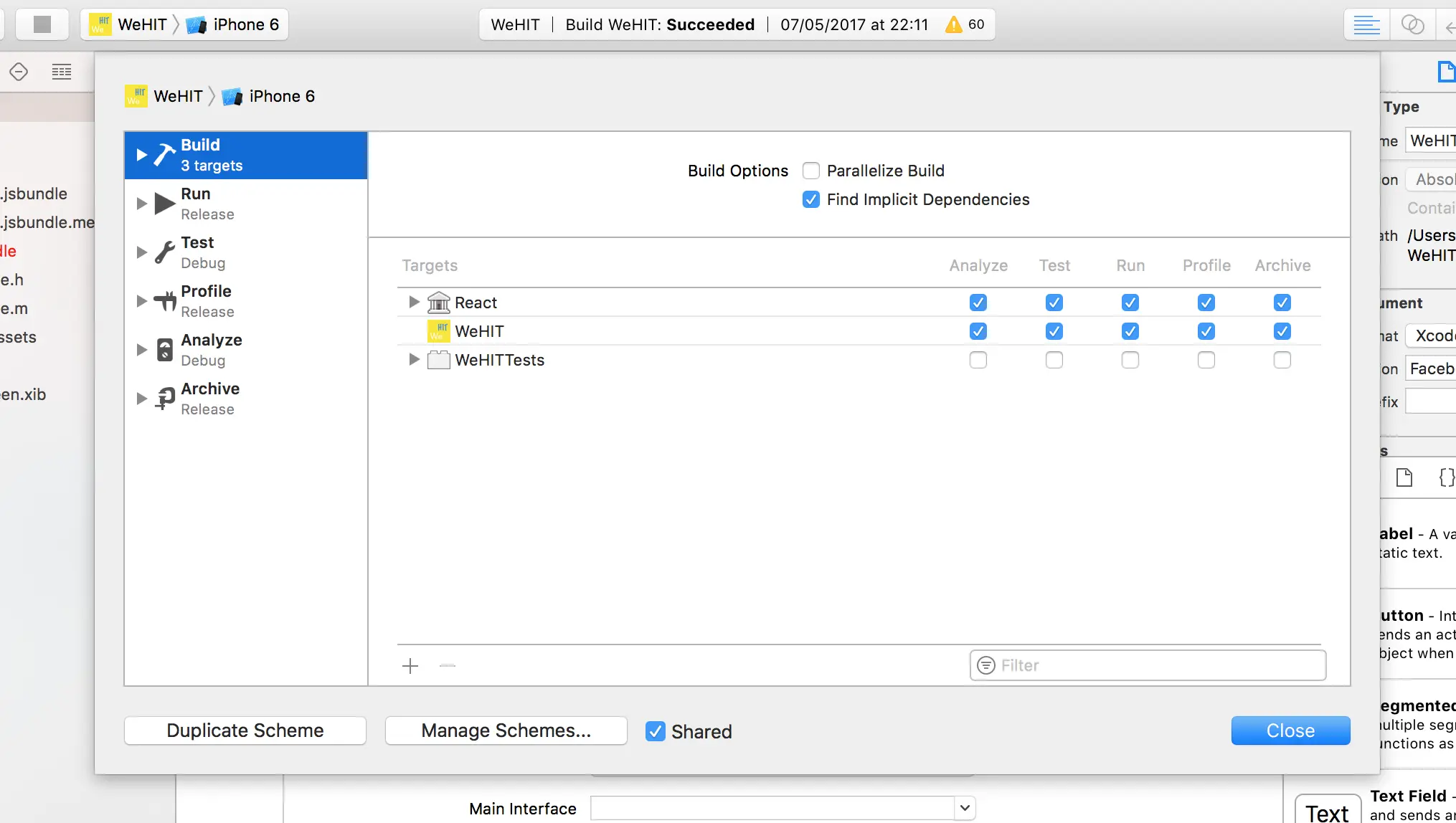
Task: Show the code snippet library icon
Action: pyautogui.click(x=1447, y=477)
